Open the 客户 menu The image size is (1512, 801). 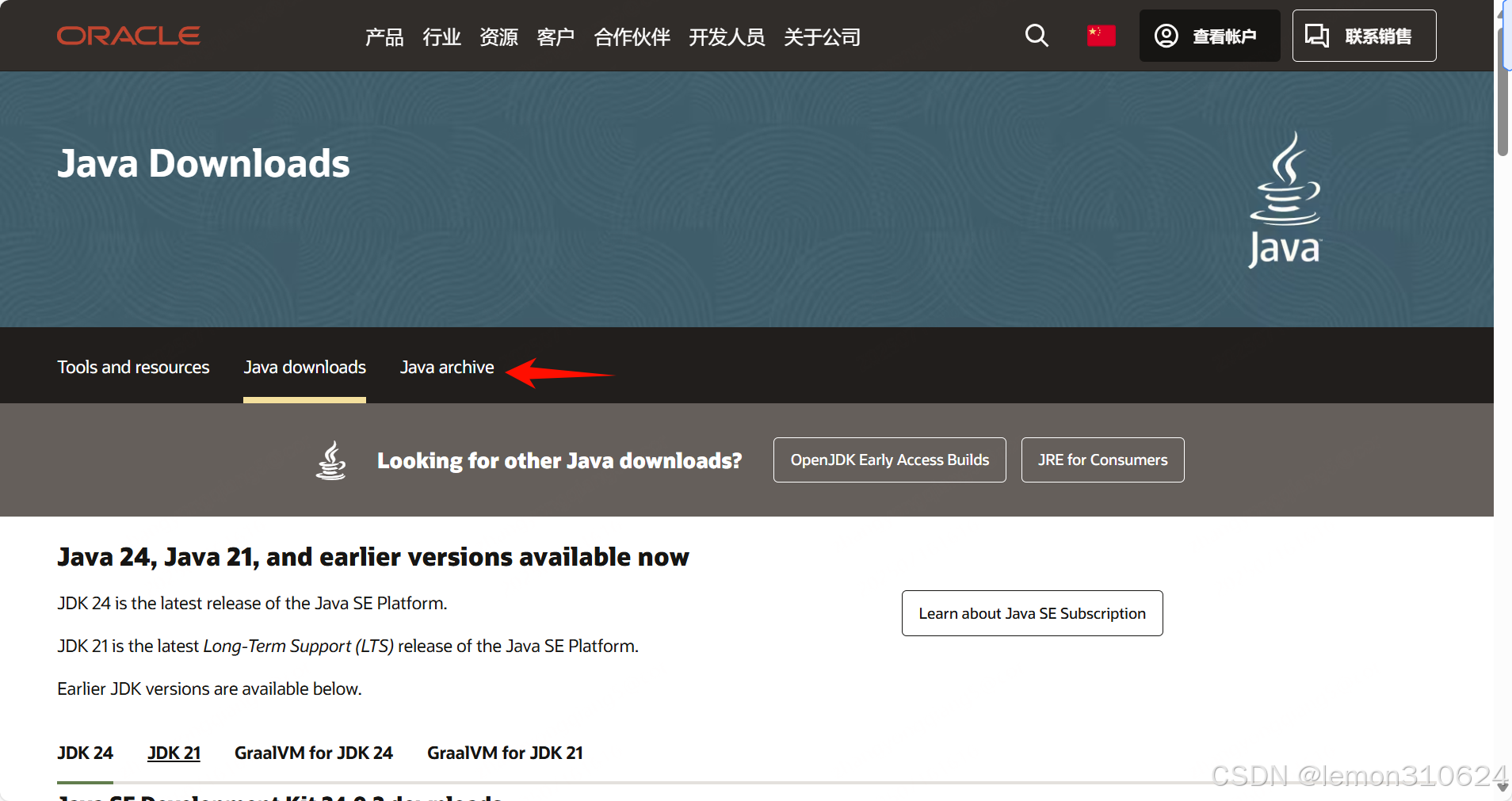556,36
